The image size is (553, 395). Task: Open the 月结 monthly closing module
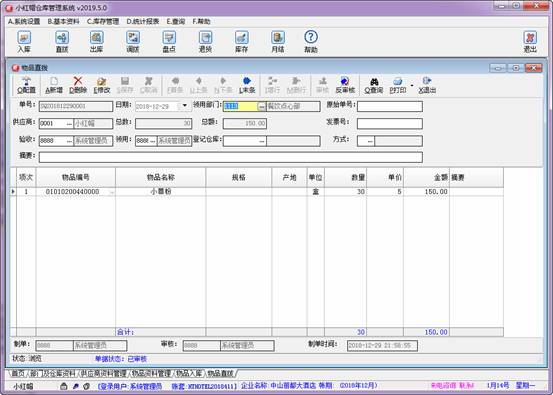[278, 42]
